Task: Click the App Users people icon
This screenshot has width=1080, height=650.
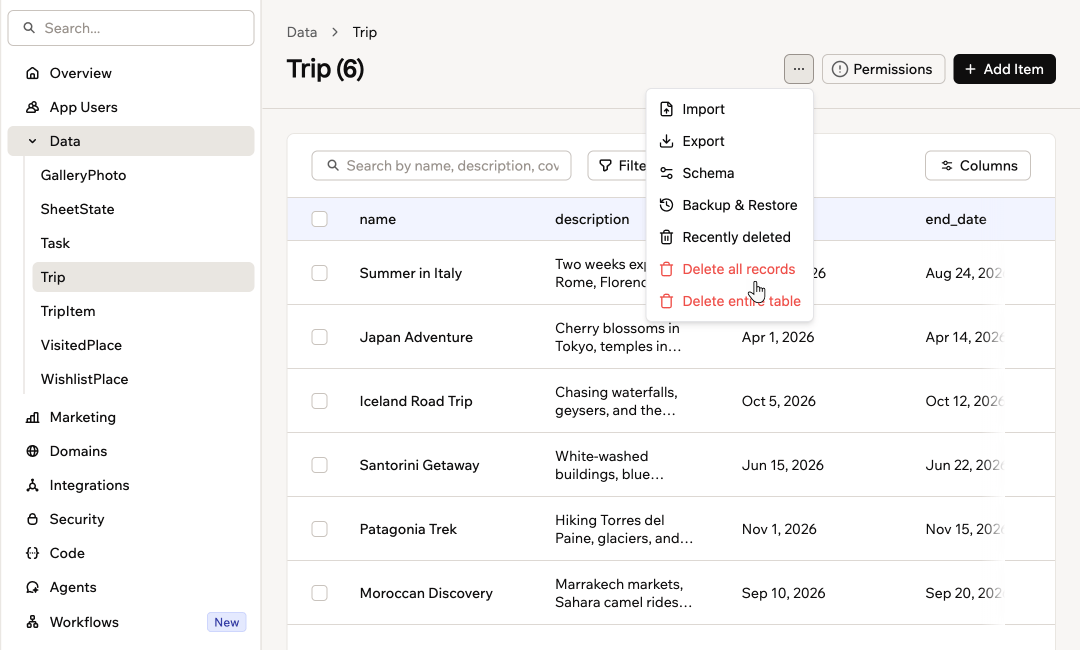Action: click(x=32, y=107)
